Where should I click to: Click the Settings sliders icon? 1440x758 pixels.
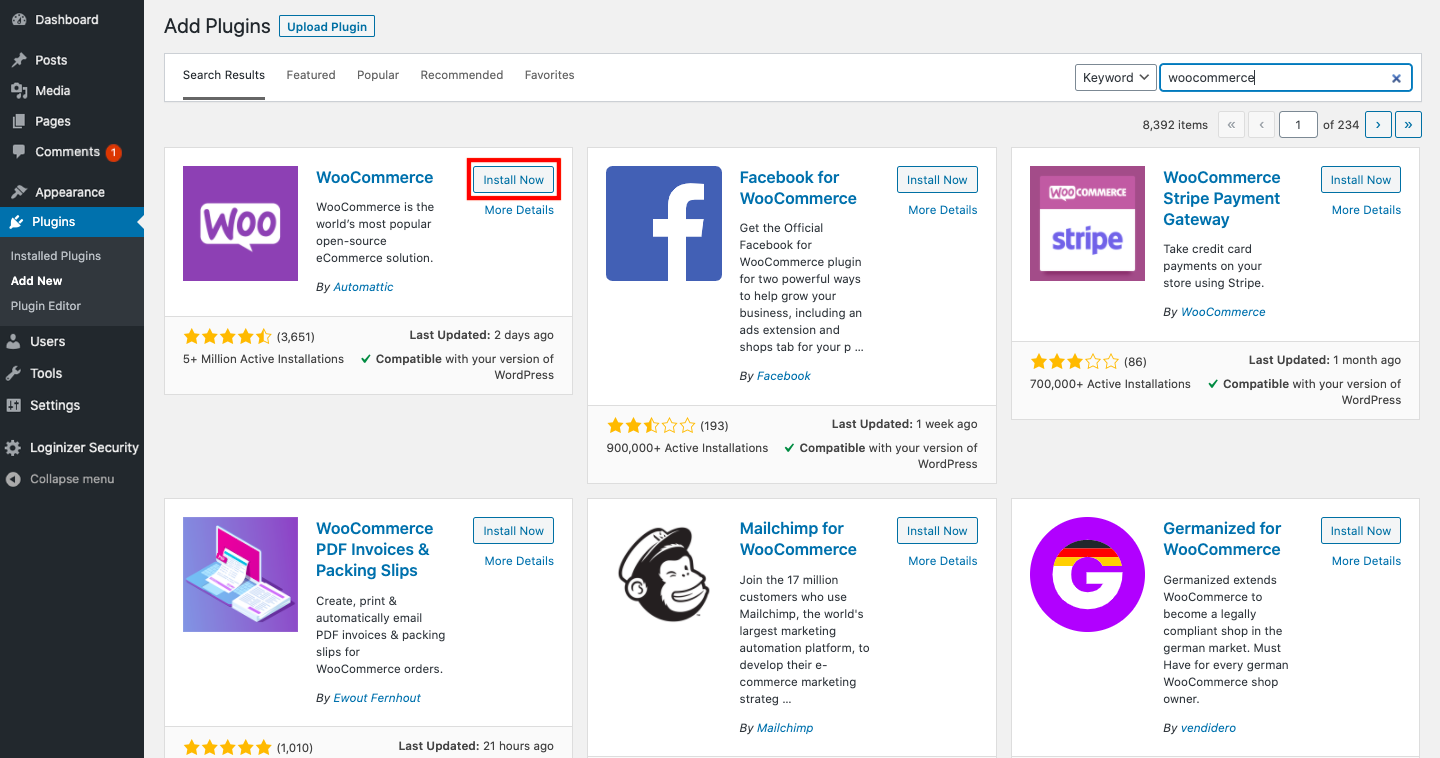(x=14, y=406)
